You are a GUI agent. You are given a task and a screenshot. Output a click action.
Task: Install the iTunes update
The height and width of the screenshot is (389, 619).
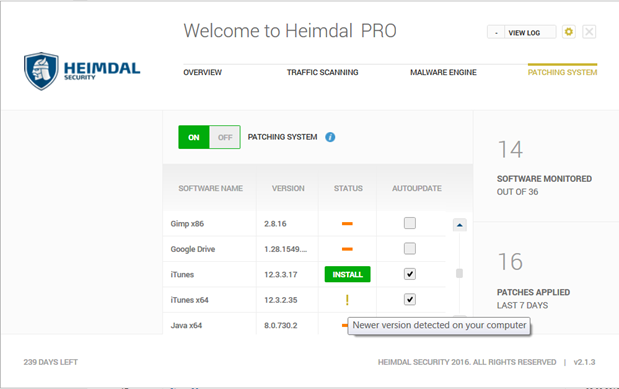pyautogui.click(x=347, y=274)
